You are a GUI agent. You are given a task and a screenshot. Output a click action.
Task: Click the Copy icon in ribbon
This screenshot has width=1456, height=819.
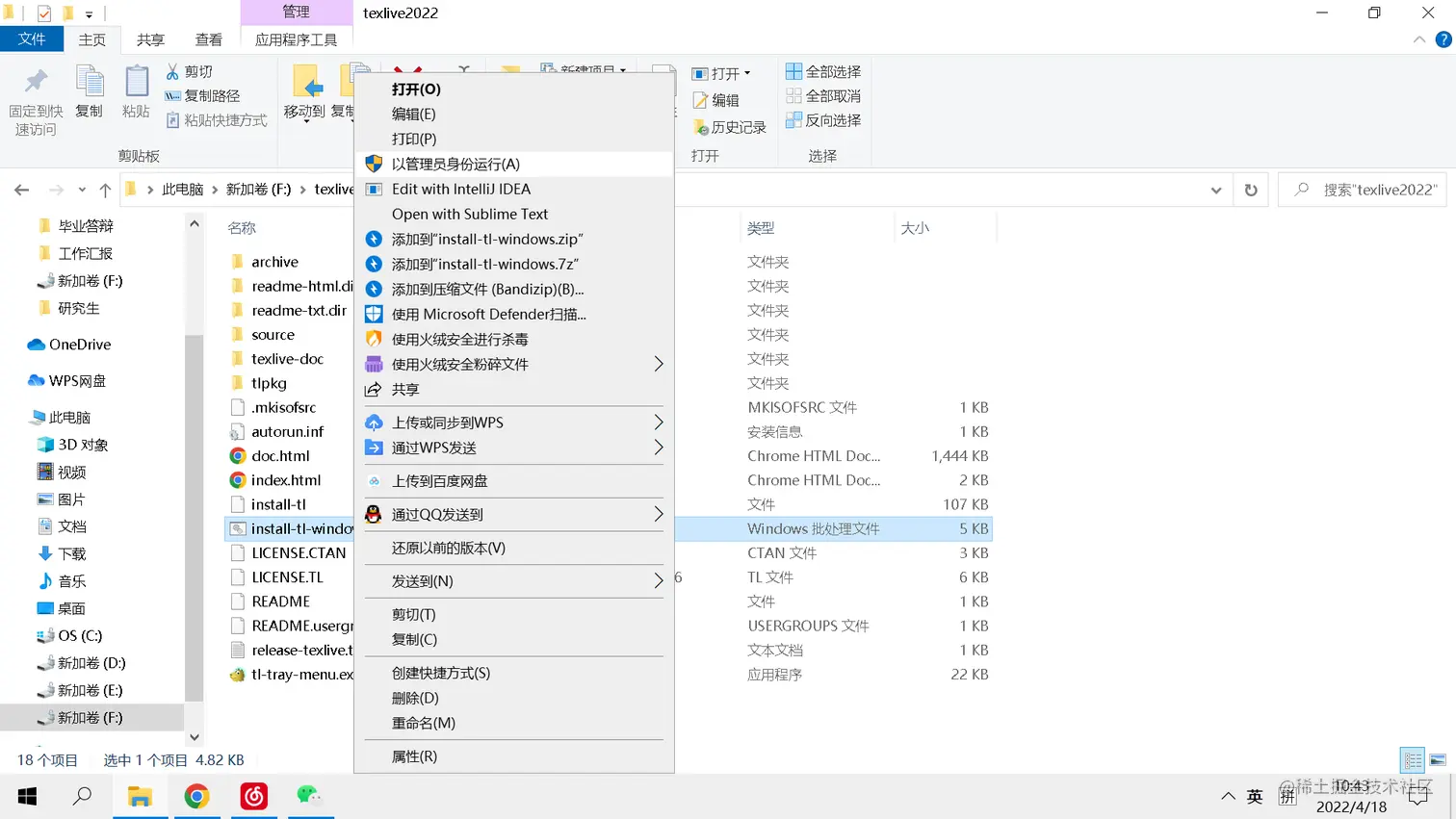[90, 82]
